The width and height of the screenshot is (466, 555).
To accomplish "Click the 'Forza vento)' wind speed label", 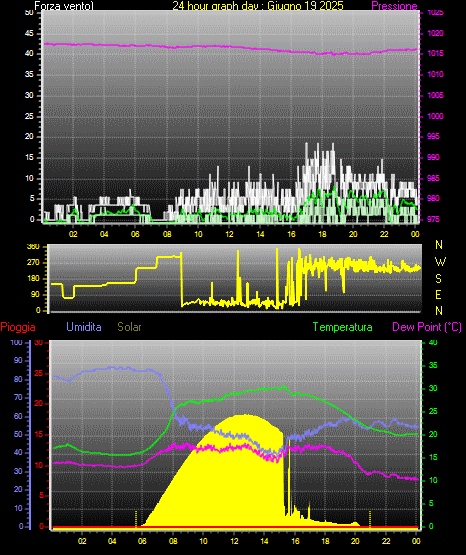I will tap(64, 6).
